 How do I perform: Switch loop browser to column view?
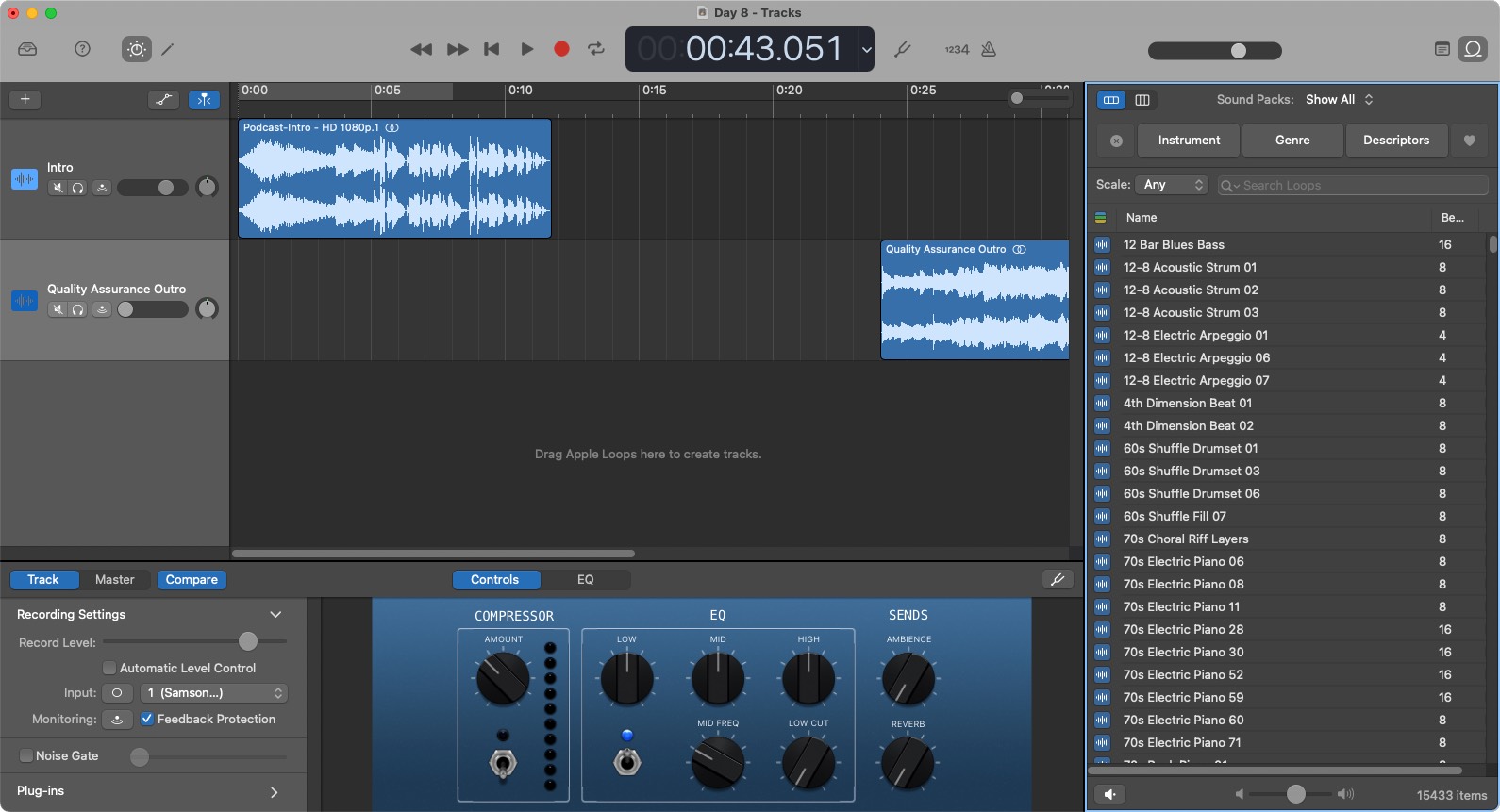pos(1142,99)
